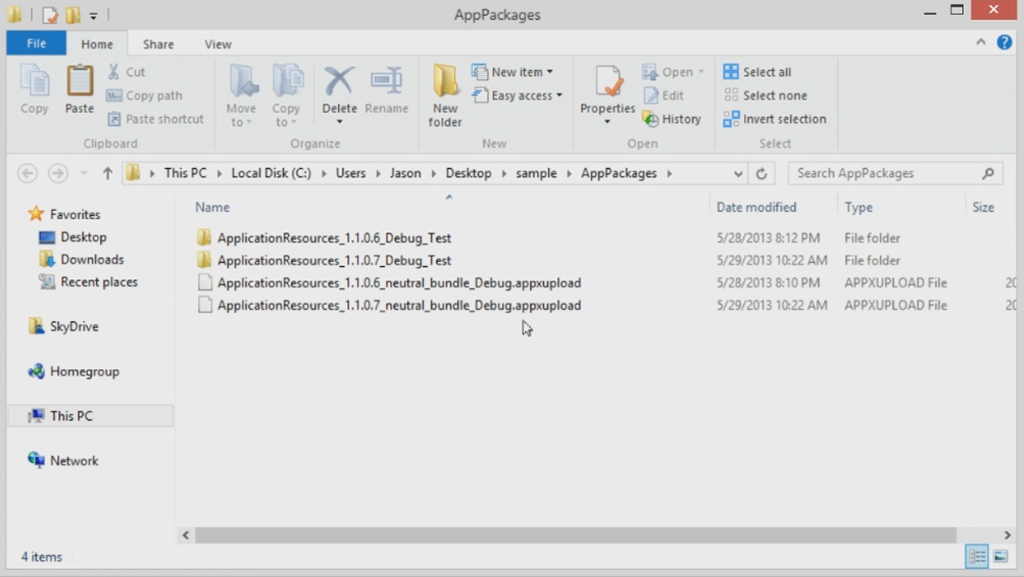Sort by the Name column header

pyautogui.click(x=212, y=207)
